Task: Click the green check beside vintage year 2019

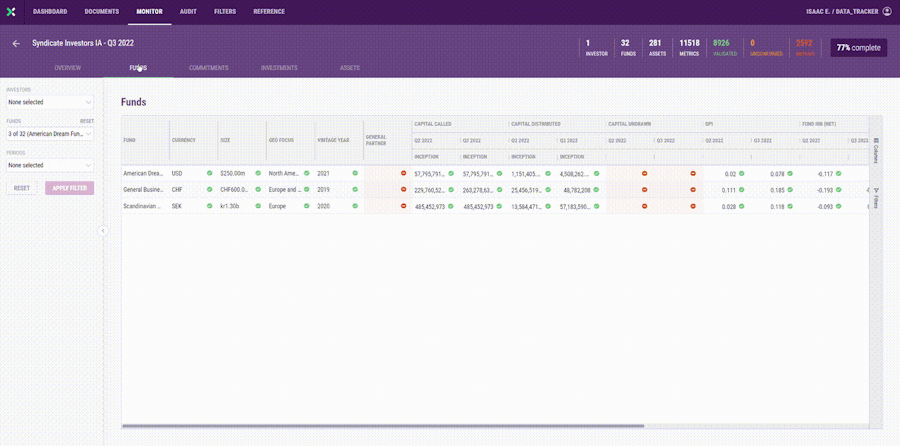Action: (355, 189)
